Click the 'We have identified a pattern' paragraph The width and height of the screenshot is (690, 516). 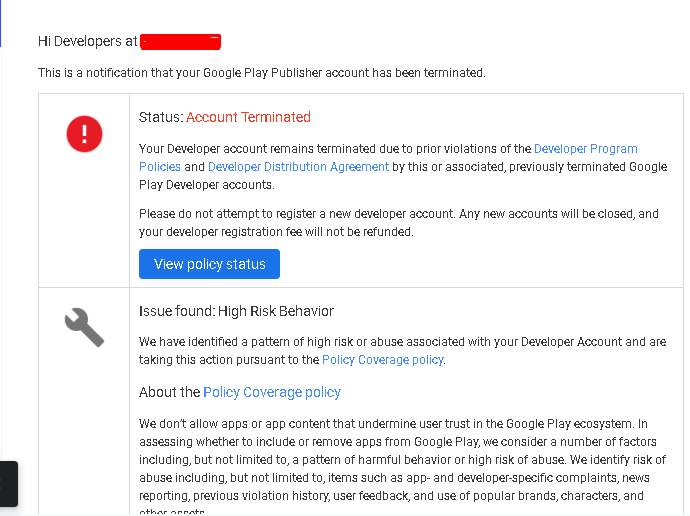click(402, 351)
